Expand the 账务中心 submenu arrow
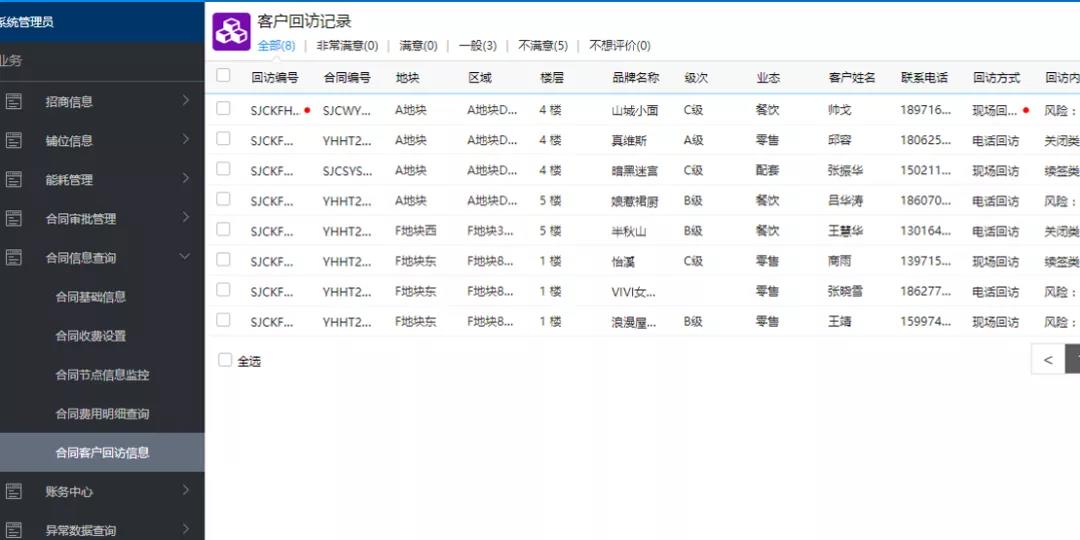Image resolution: width=1080 pixels, height=540 pixels. 185,490
